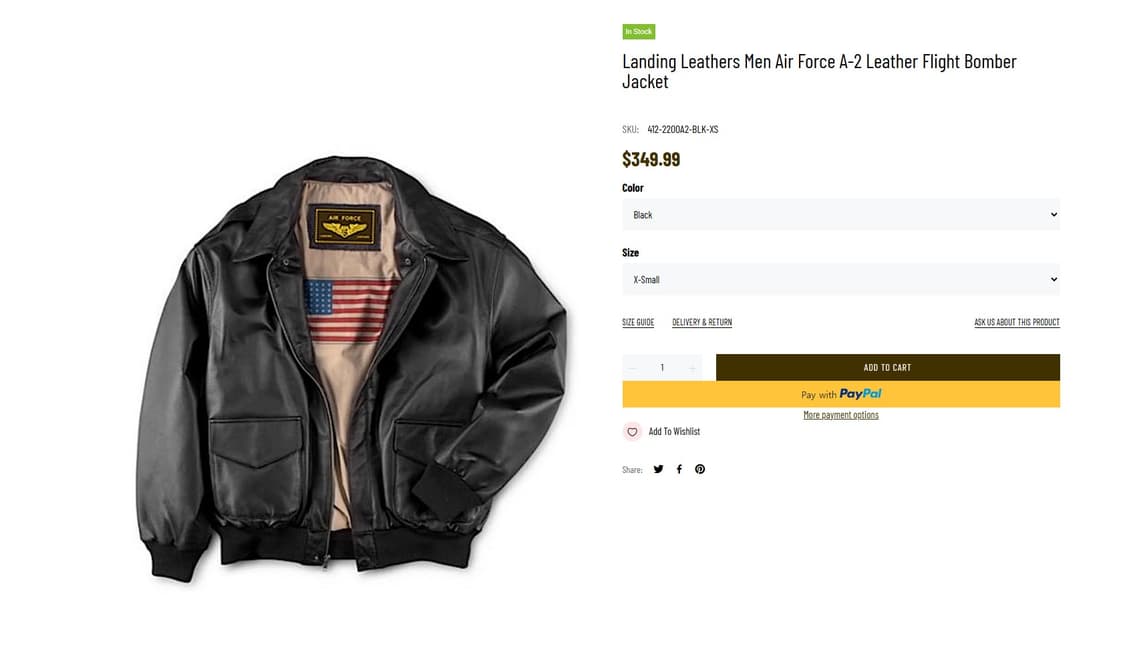Screen dimensions: 1125x650
Task: Click inside the quantity input field
Action: [661, 367]
